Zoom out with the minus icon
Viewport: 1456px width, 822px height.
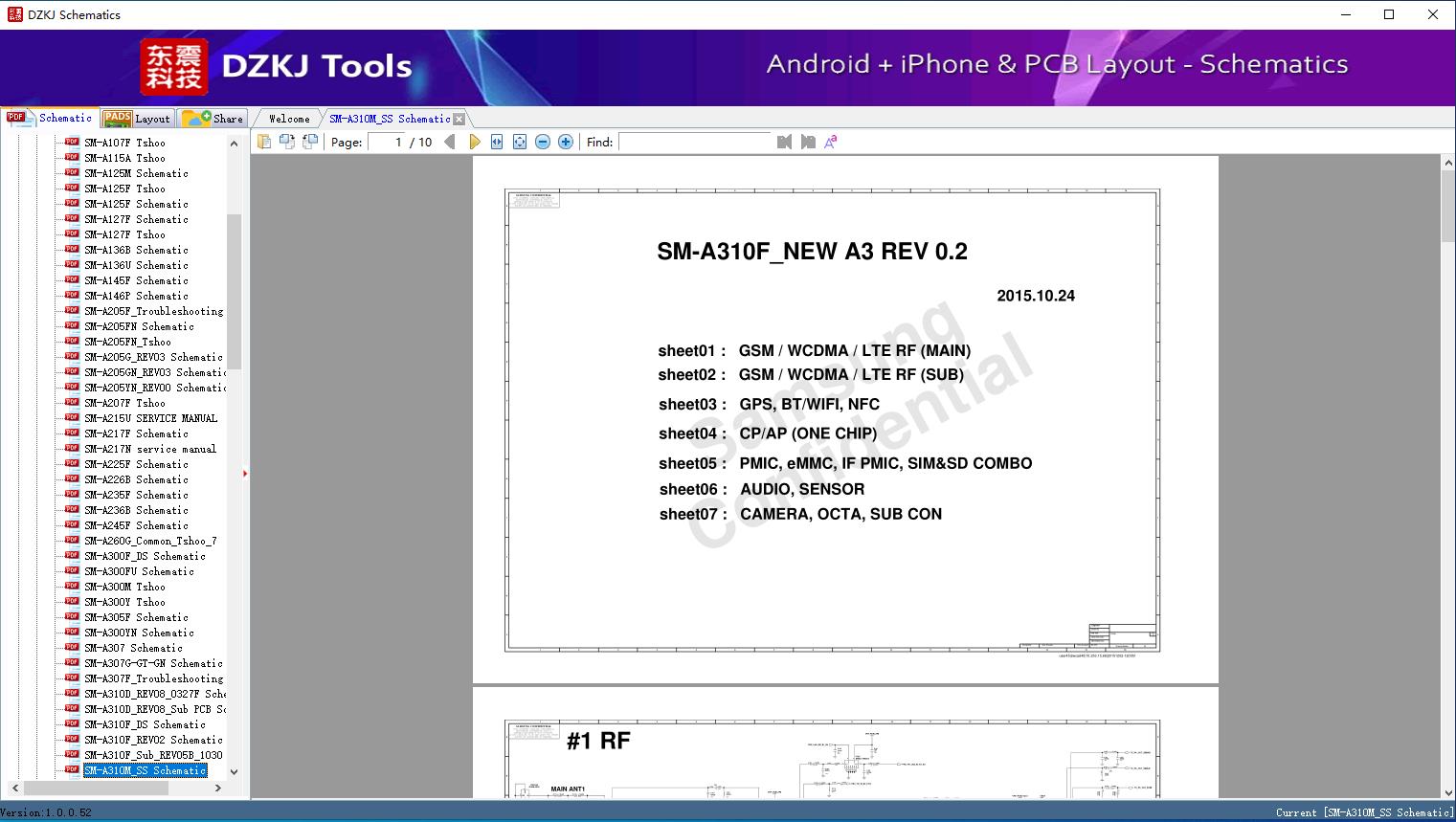(543, 142)
